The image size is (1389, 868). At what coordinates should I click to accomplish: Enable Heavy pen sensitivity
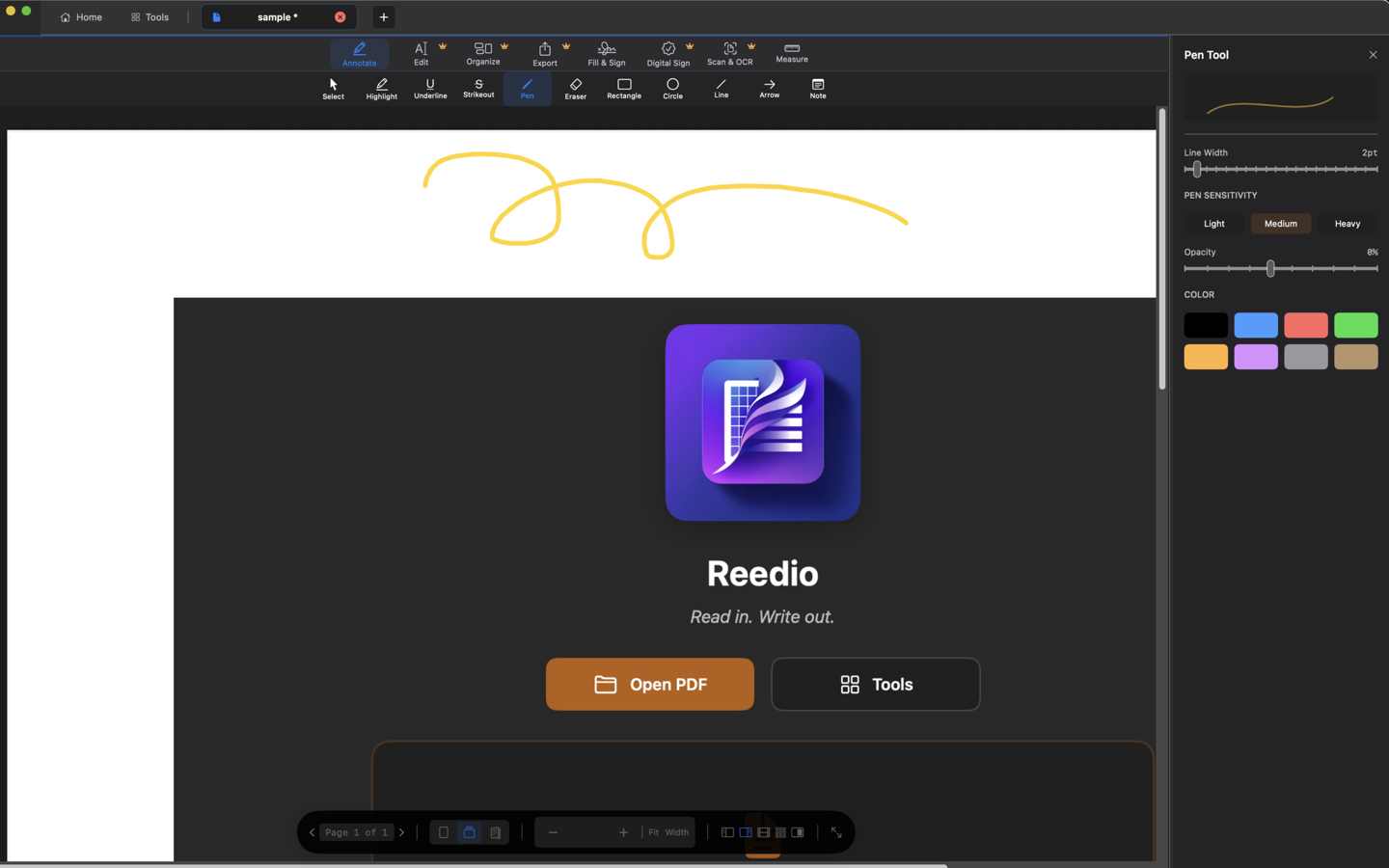click(1347, 223)
